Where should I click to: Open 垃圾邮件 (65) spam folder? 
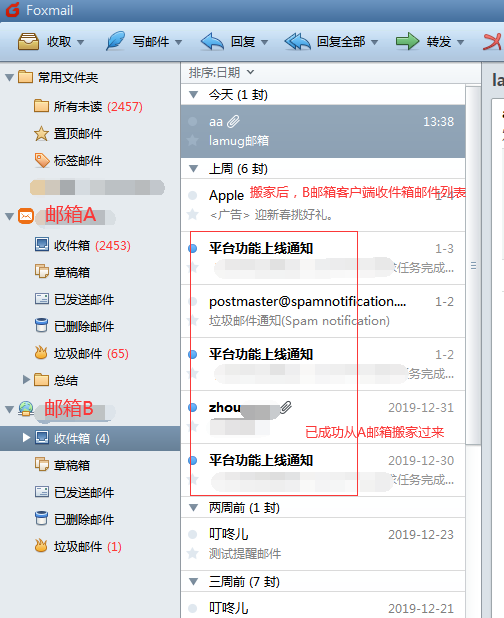click(82, 354)
